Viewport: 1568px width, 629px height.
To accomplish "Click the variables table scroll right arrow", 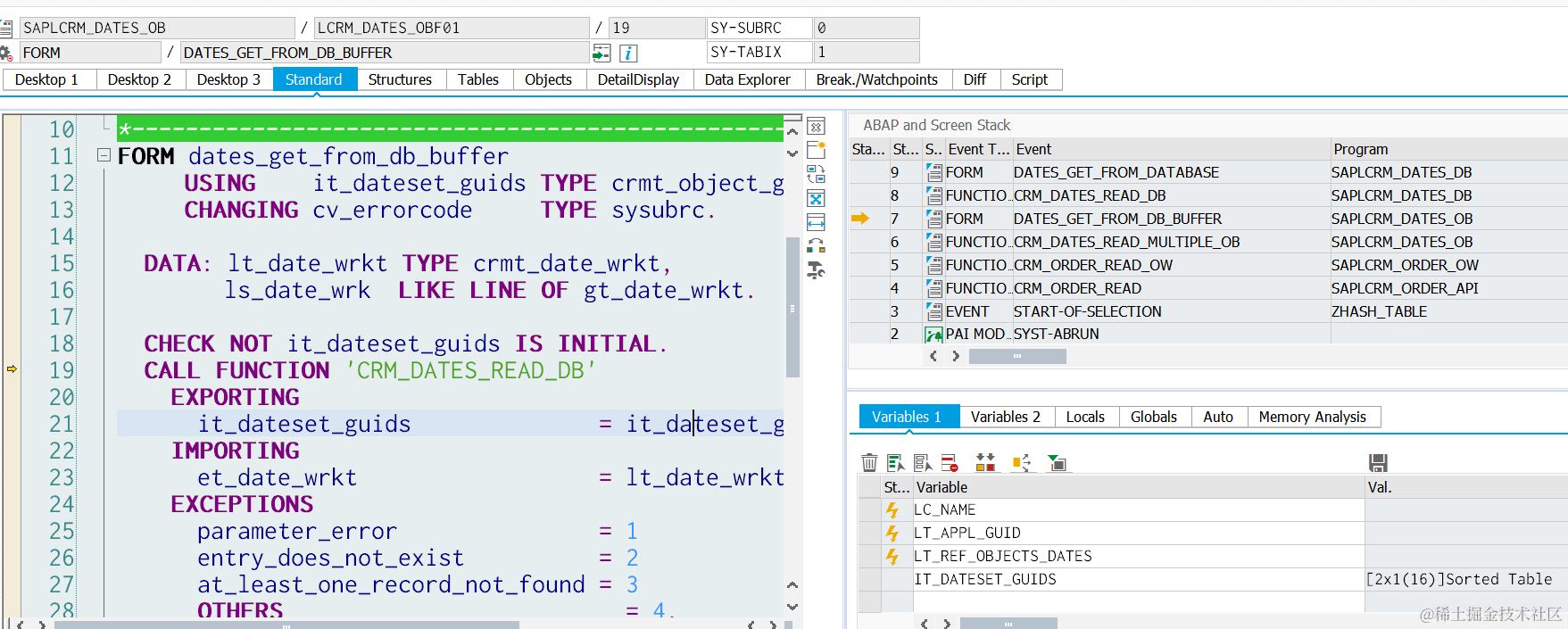I will pos(947,623).
